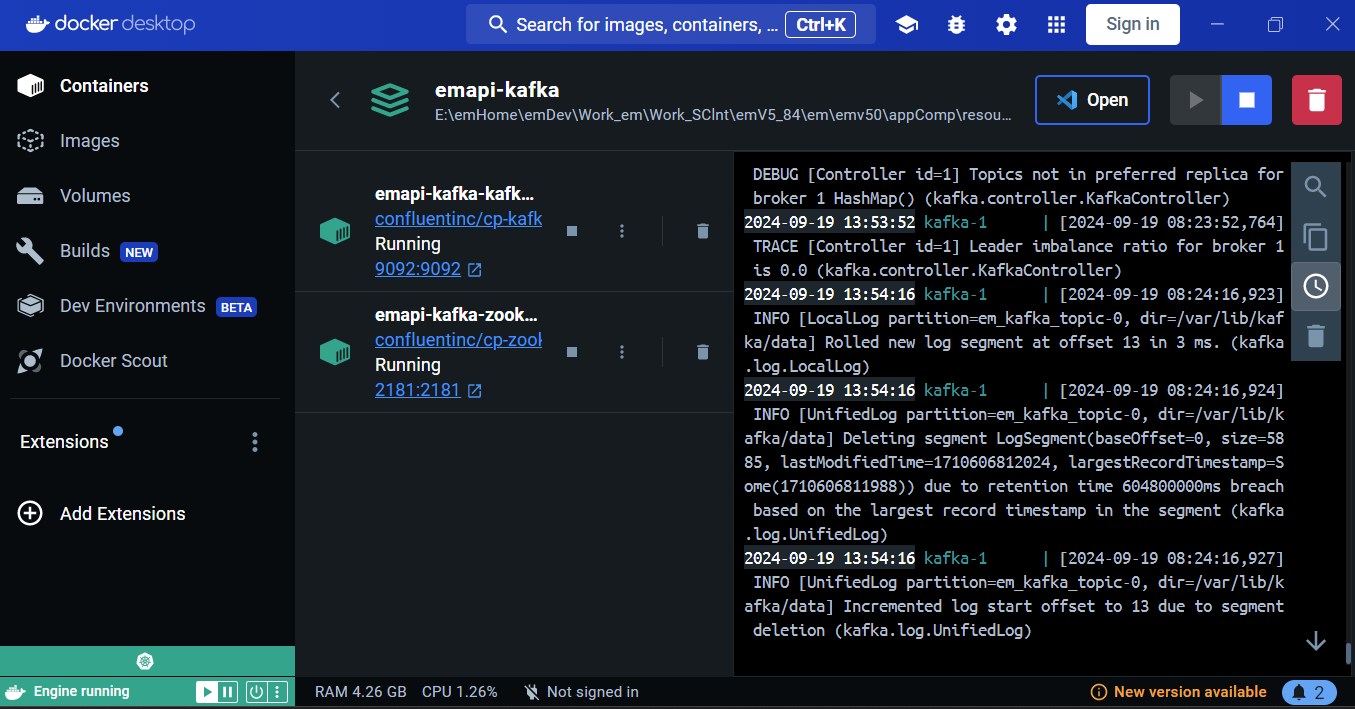Open in VS Code with Open button

(1092, 100)
